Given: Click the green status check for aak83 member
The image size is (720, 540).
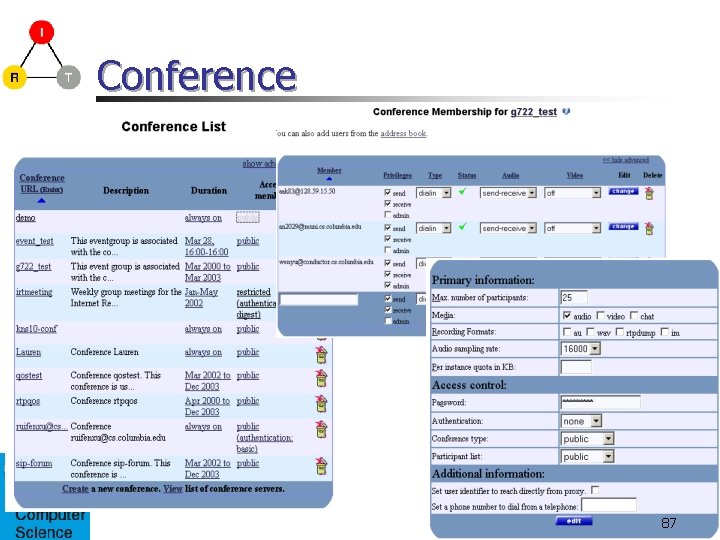Looking at the screenshot, I should pos(462,192).
